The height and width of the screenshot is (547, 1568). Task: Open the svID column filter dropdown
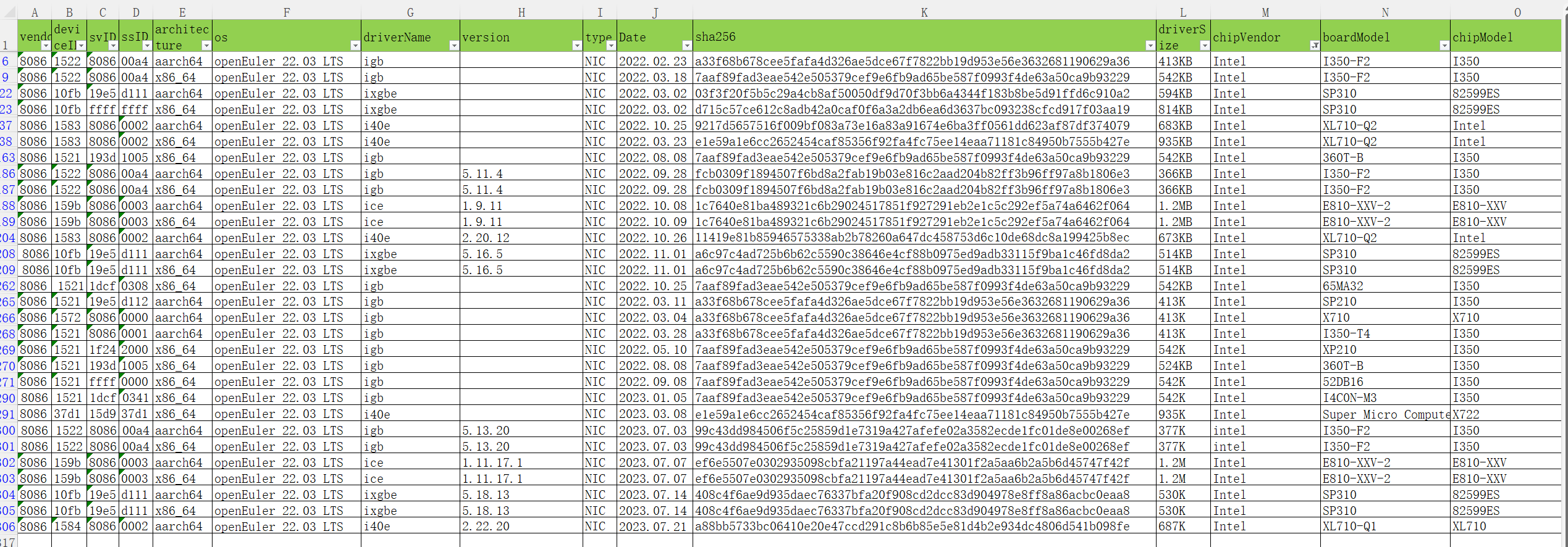(112, 46)
